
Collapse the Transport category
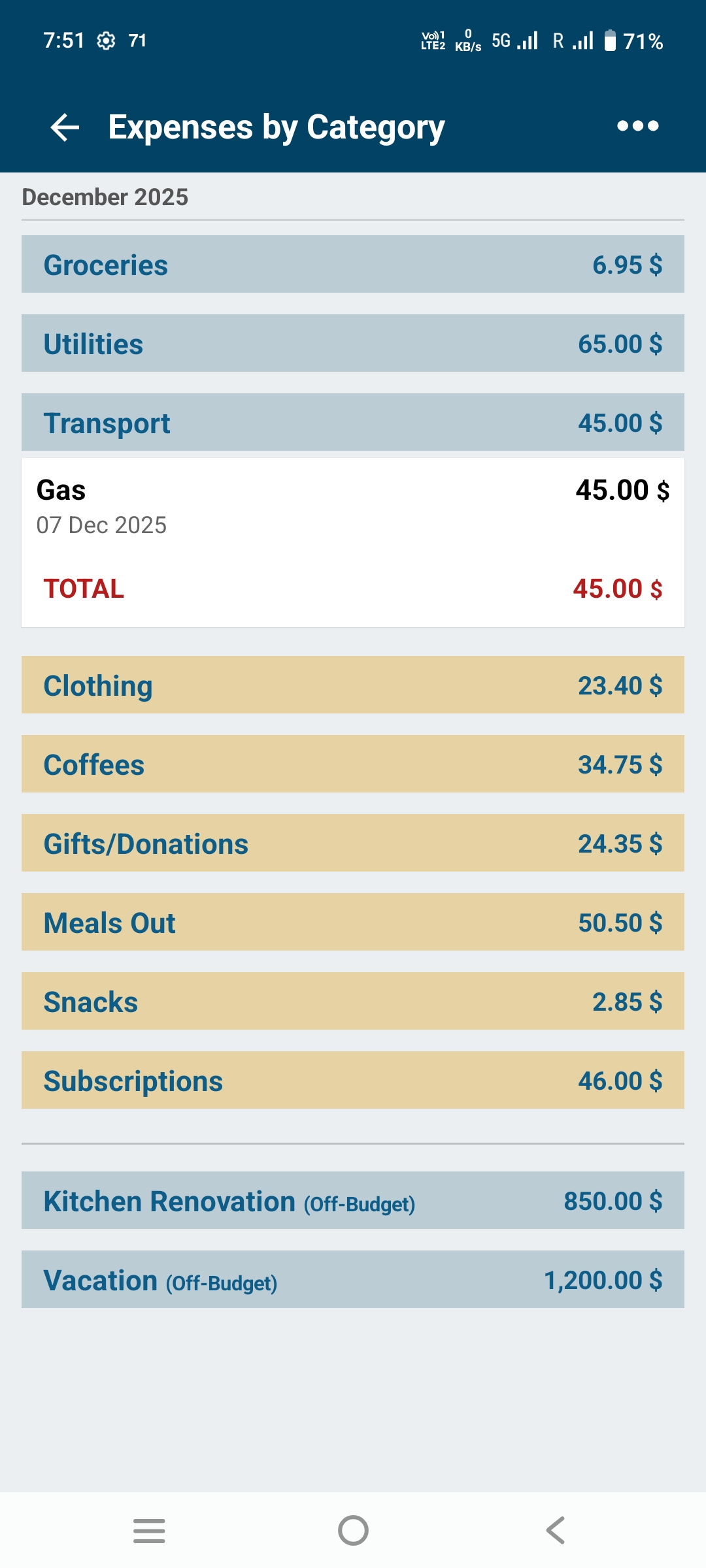click(353, 422)
